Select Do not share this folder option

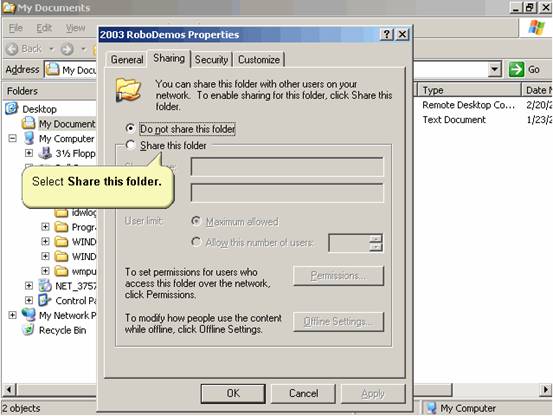[130, 128]
